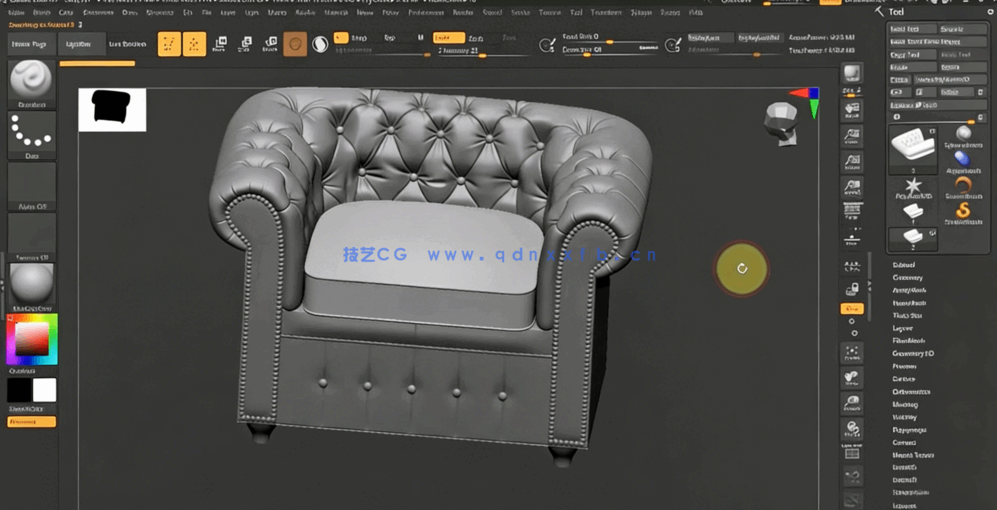
Task: Toggle the orange Zadd button
Action: [448, 38]
